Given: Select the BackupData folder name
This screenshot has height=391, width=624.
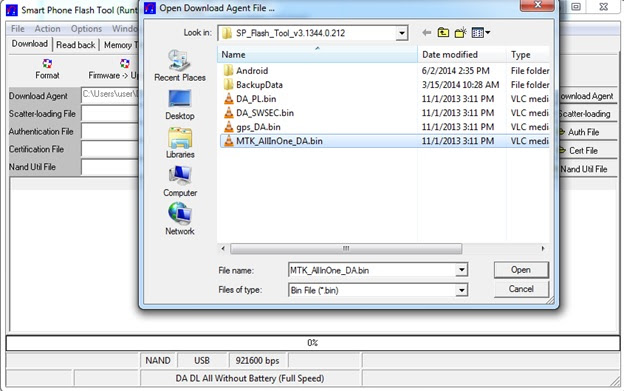Looking at the screenshot, I should (259, 85).
